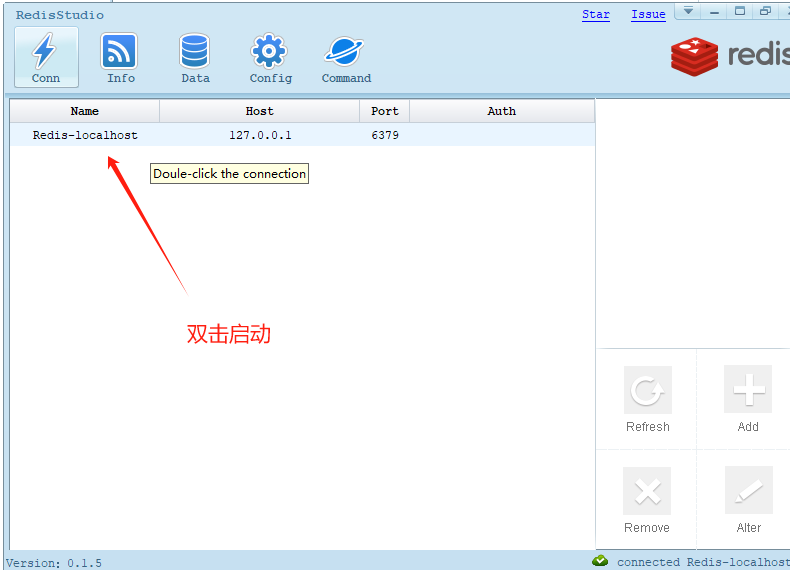Sort by the Host column header
The height and width of the screenshot is (570, 790).
259,111
